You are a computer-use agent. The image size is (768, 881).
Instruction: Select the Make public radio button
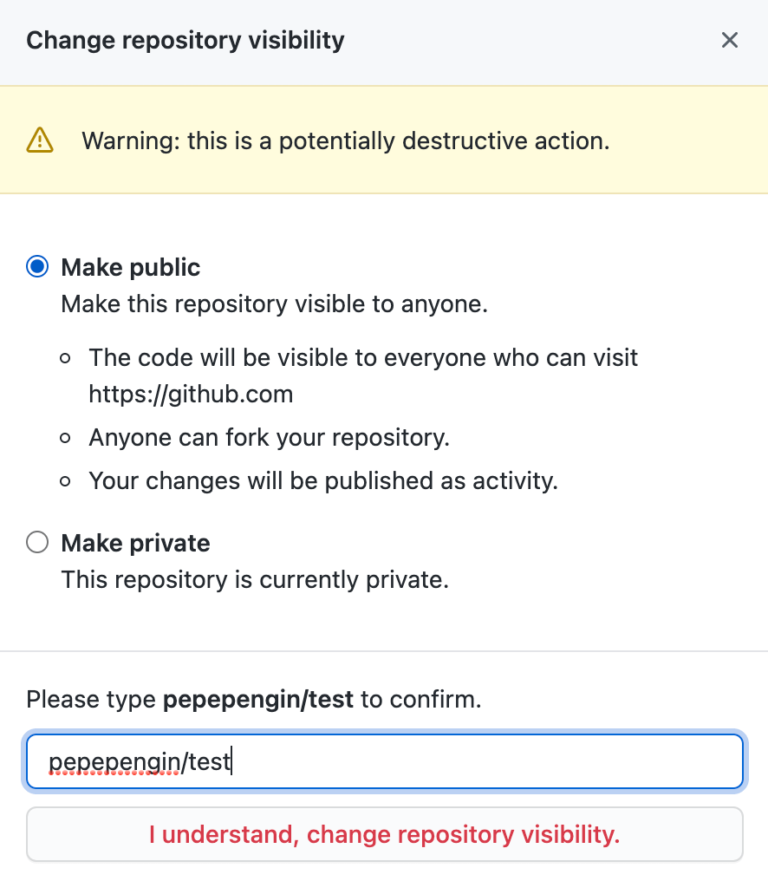click(x=37, y=267)
